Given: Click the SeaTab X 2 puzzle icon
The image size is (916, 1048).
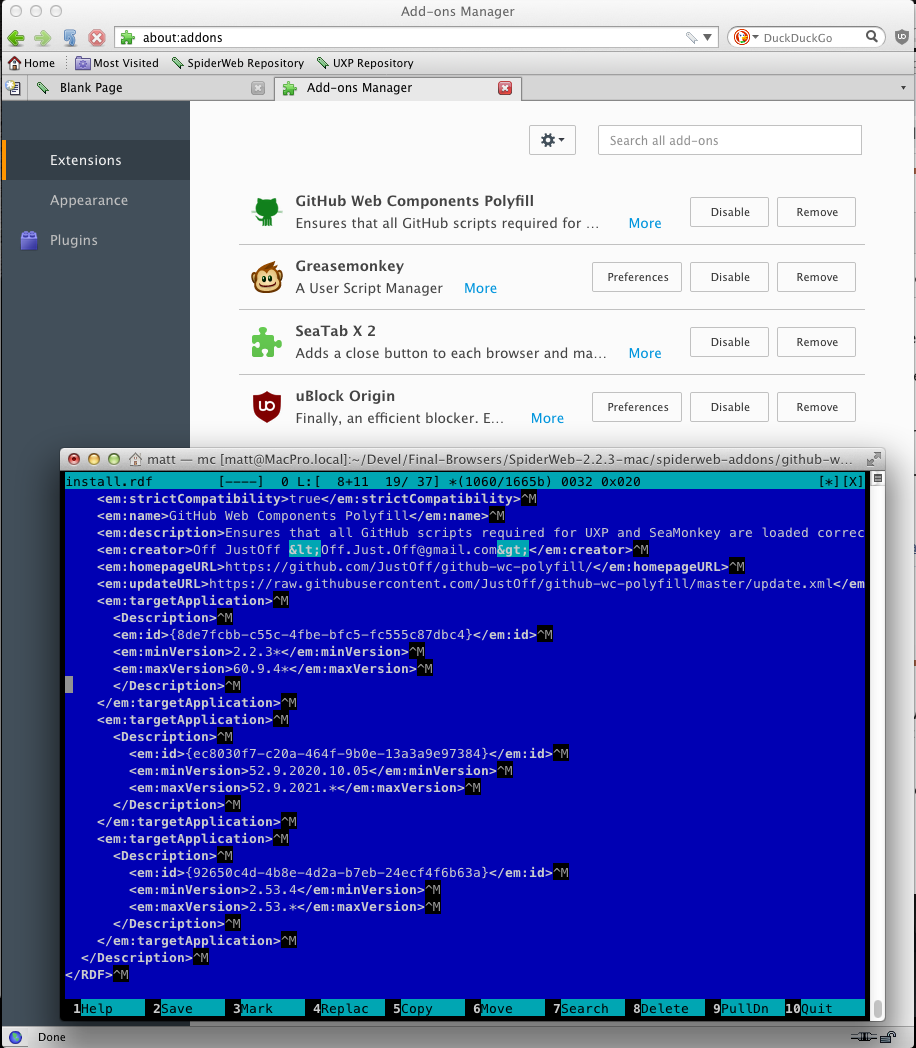Looking at the screenshot, I should [x=267, y=342].
